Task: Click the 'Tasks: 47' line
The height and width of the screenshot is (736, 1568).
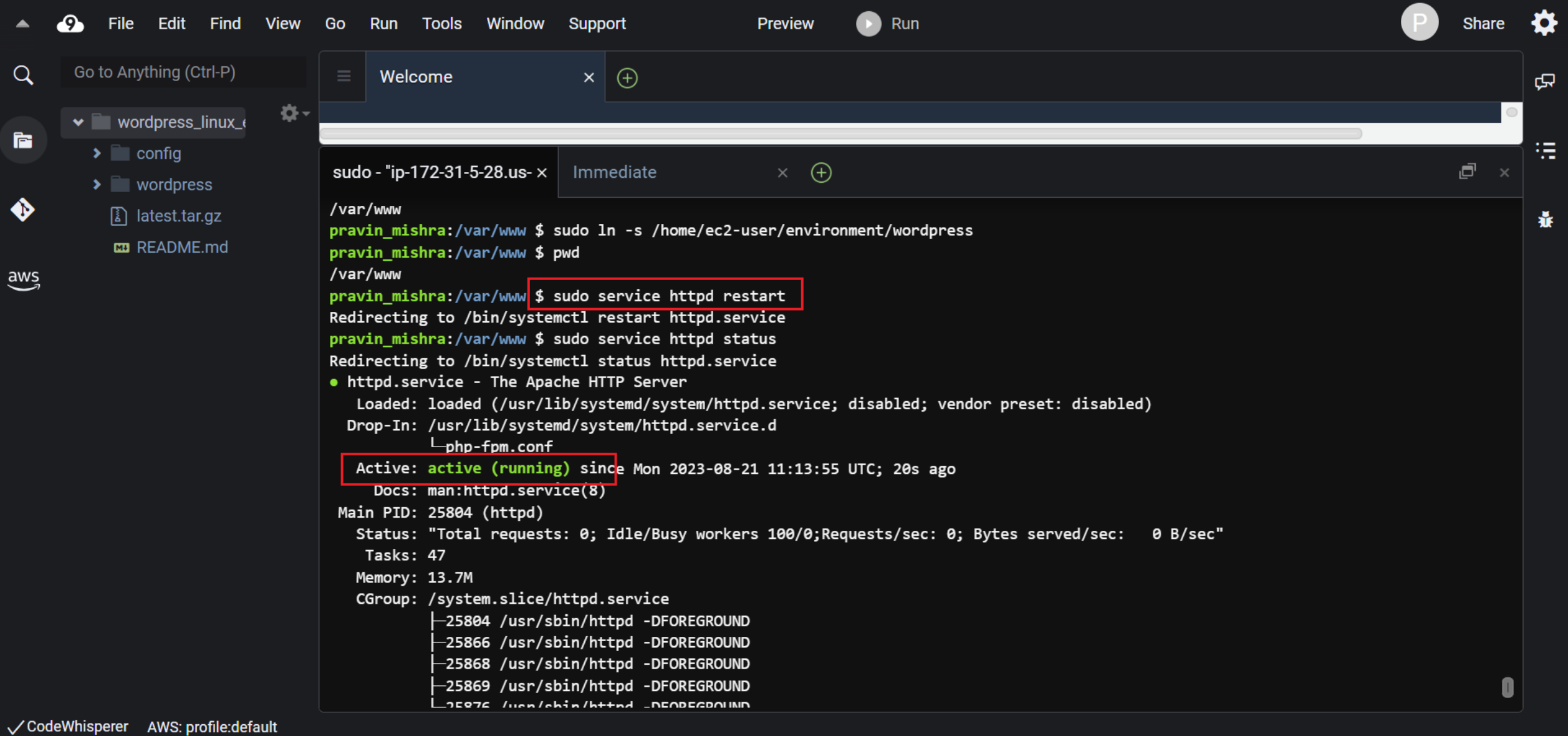Action: click(405, 556)
